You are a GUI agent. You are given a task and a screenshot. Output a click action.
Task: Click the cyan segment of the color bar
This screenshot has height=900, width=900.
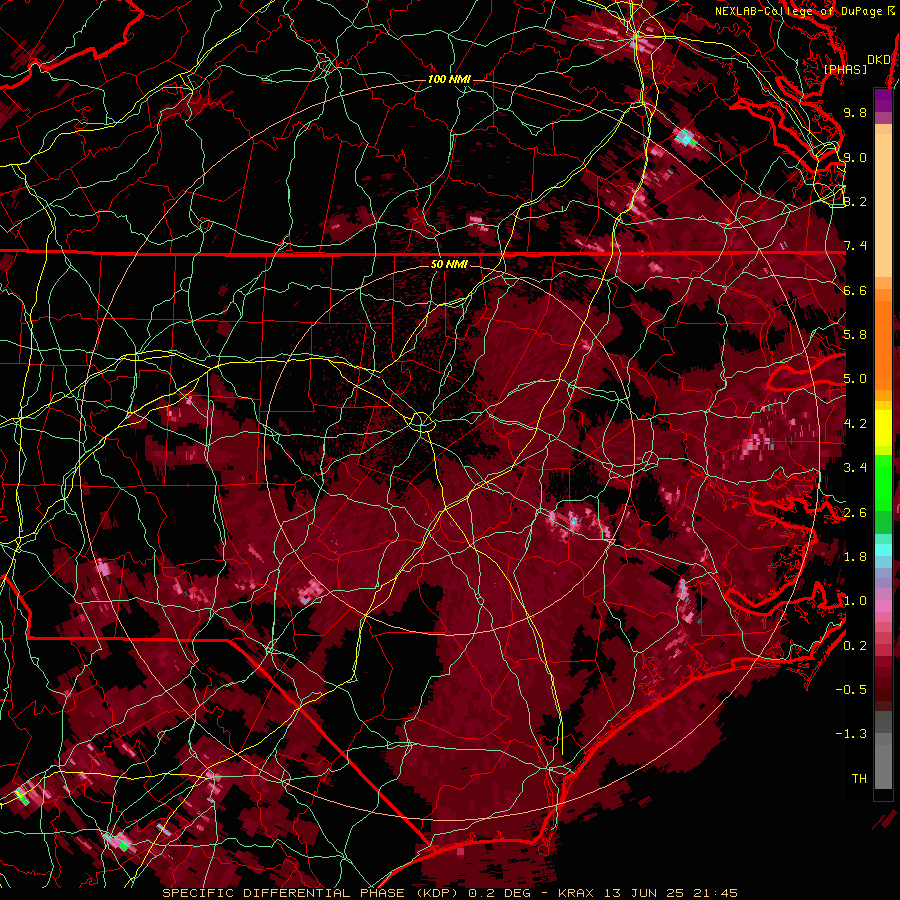click(x=883, y=550)
